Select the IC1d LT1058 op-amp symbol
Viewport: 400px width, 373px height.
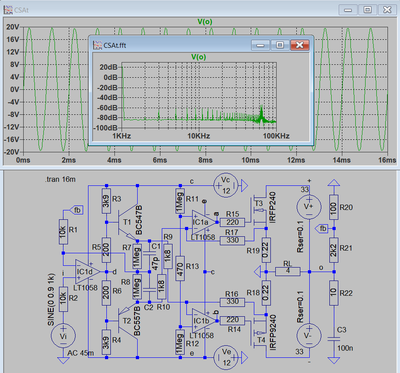click(x=87, y=272)
